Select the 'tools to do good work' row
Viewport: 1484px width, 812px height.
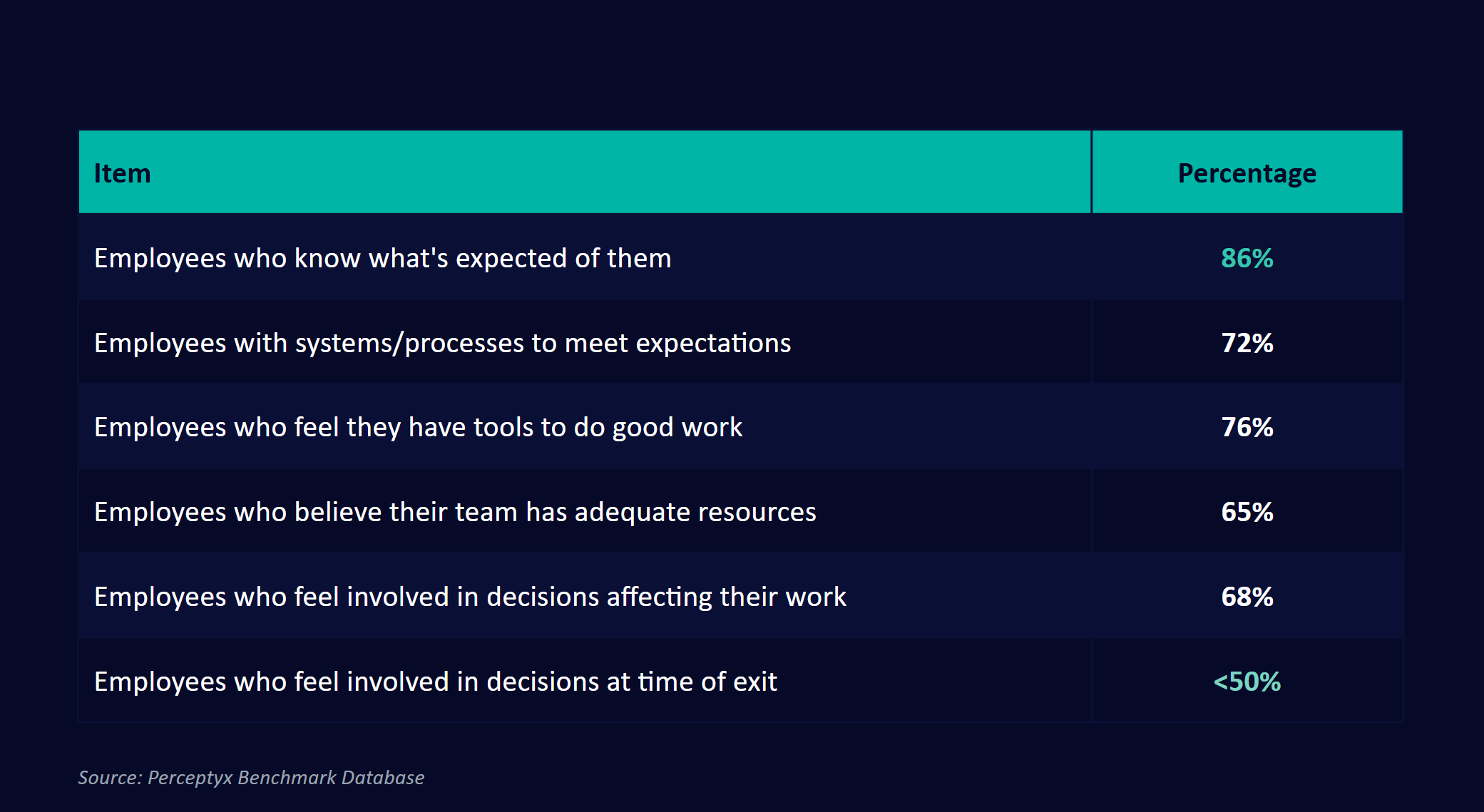(x=418, y=427)
